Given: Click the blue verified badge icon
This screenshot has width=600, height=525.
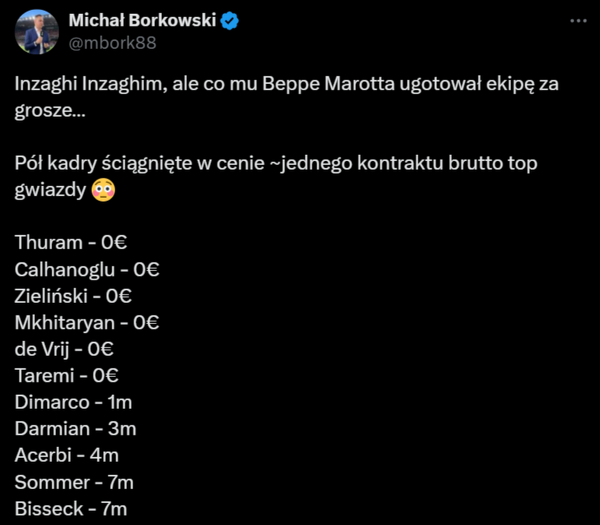Looking at the screenshot, I should [x=229, y=21].
